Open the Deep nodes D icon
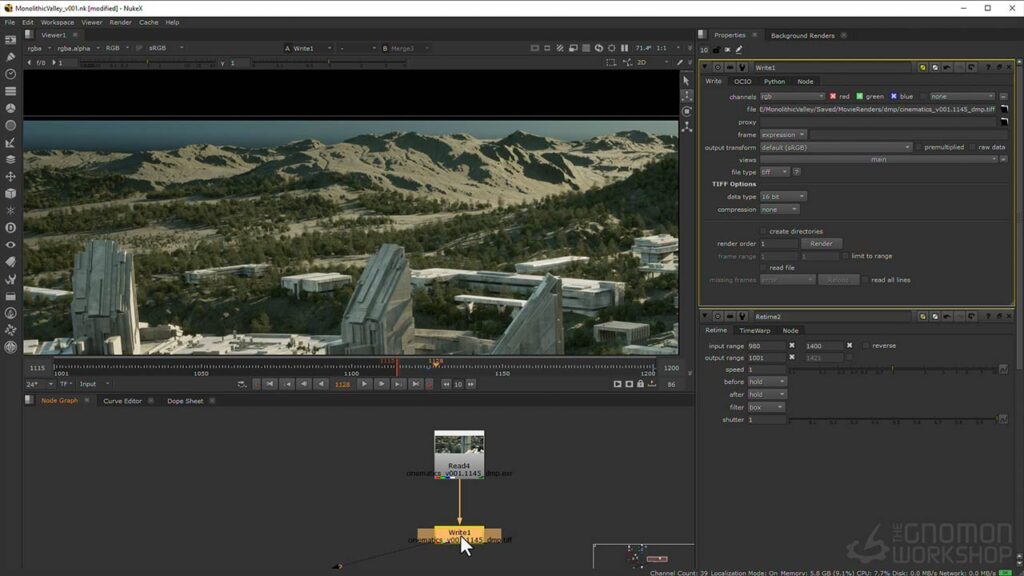Screen dimensions: 1024x576 click(x=10, y=227)
